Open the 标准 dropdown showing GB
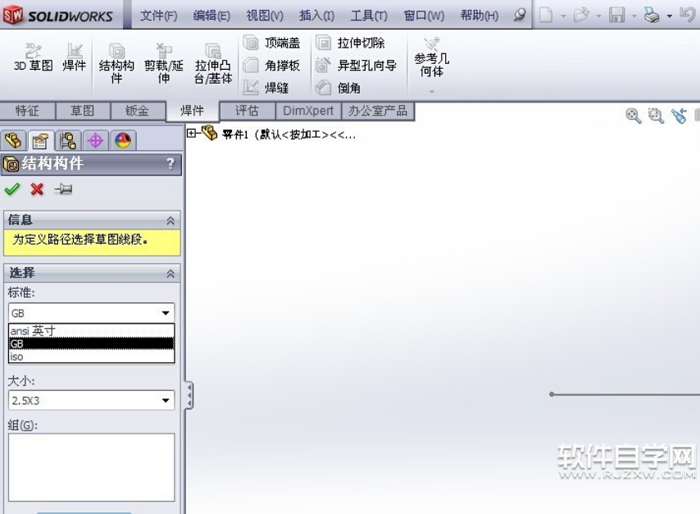The image size is (700, 514). 91,313
